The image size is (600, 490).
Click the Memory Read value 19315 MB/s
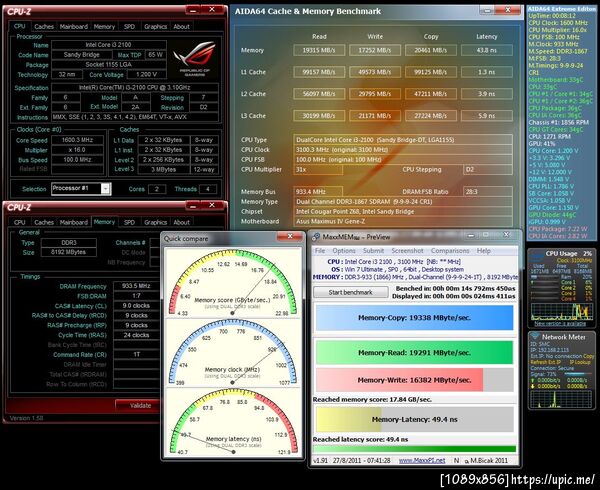pyautogui.click(x=319, y=50)
